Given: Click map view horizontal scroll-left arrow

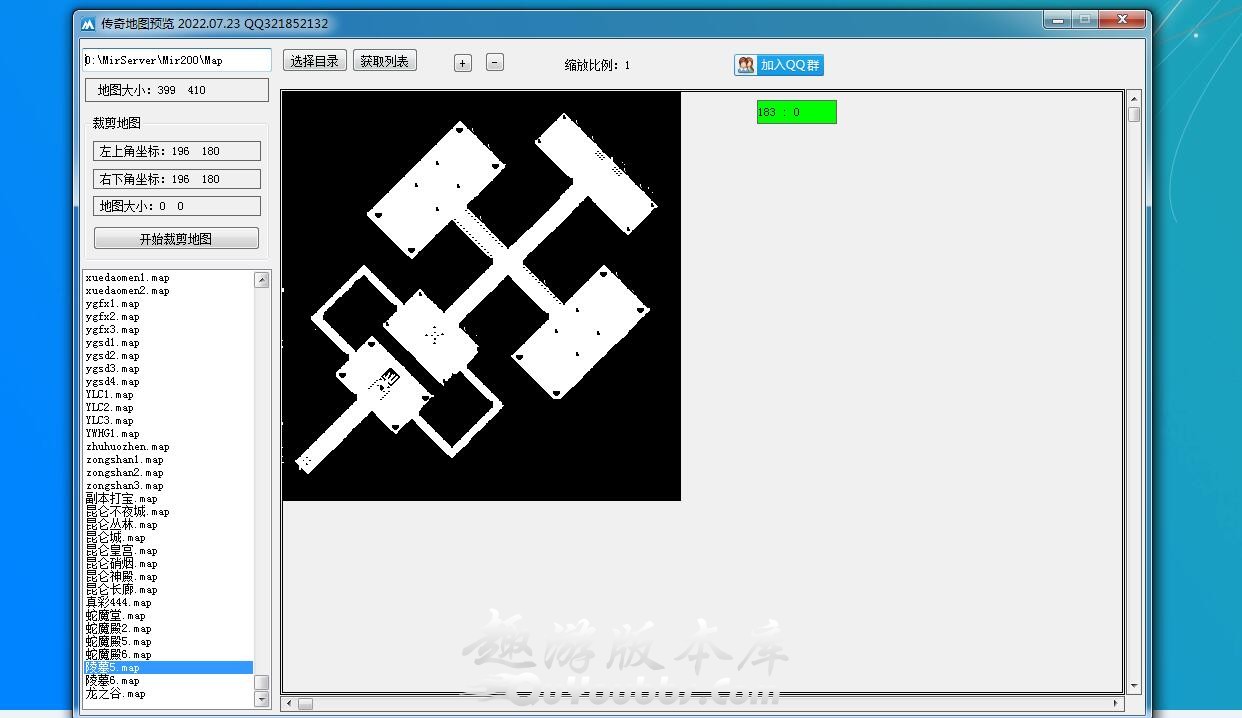Looking at the screenshot, I should pos(289,704).
